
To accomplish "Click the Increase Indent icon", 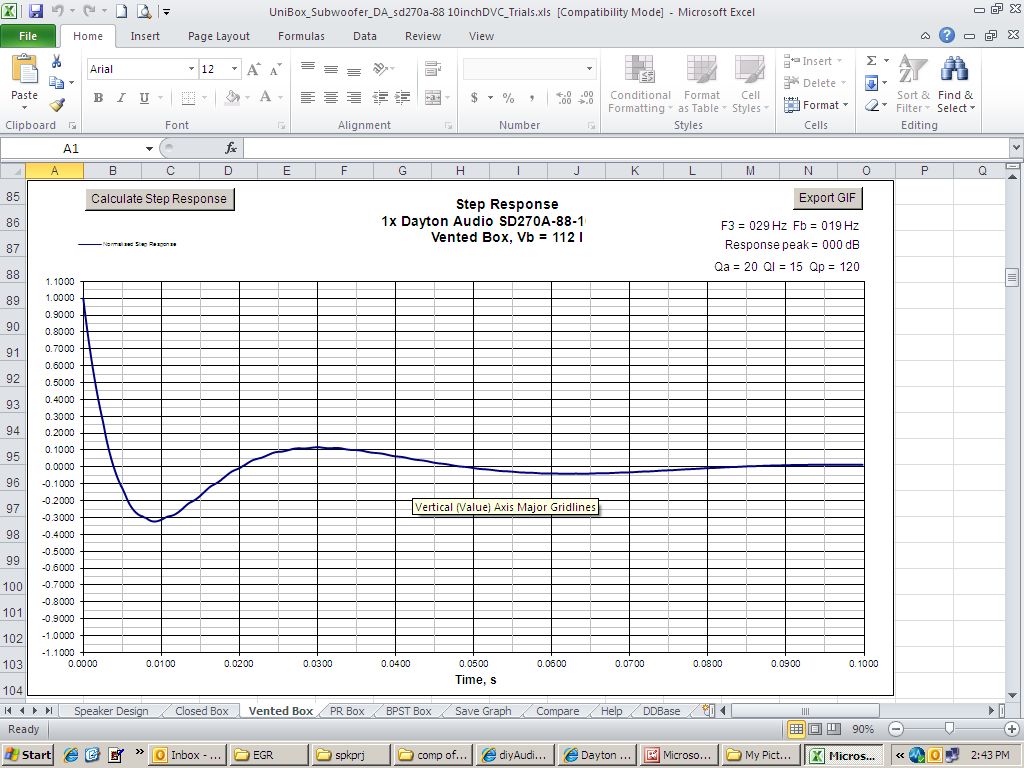I will pyautogui.click(x=402, y=98).
